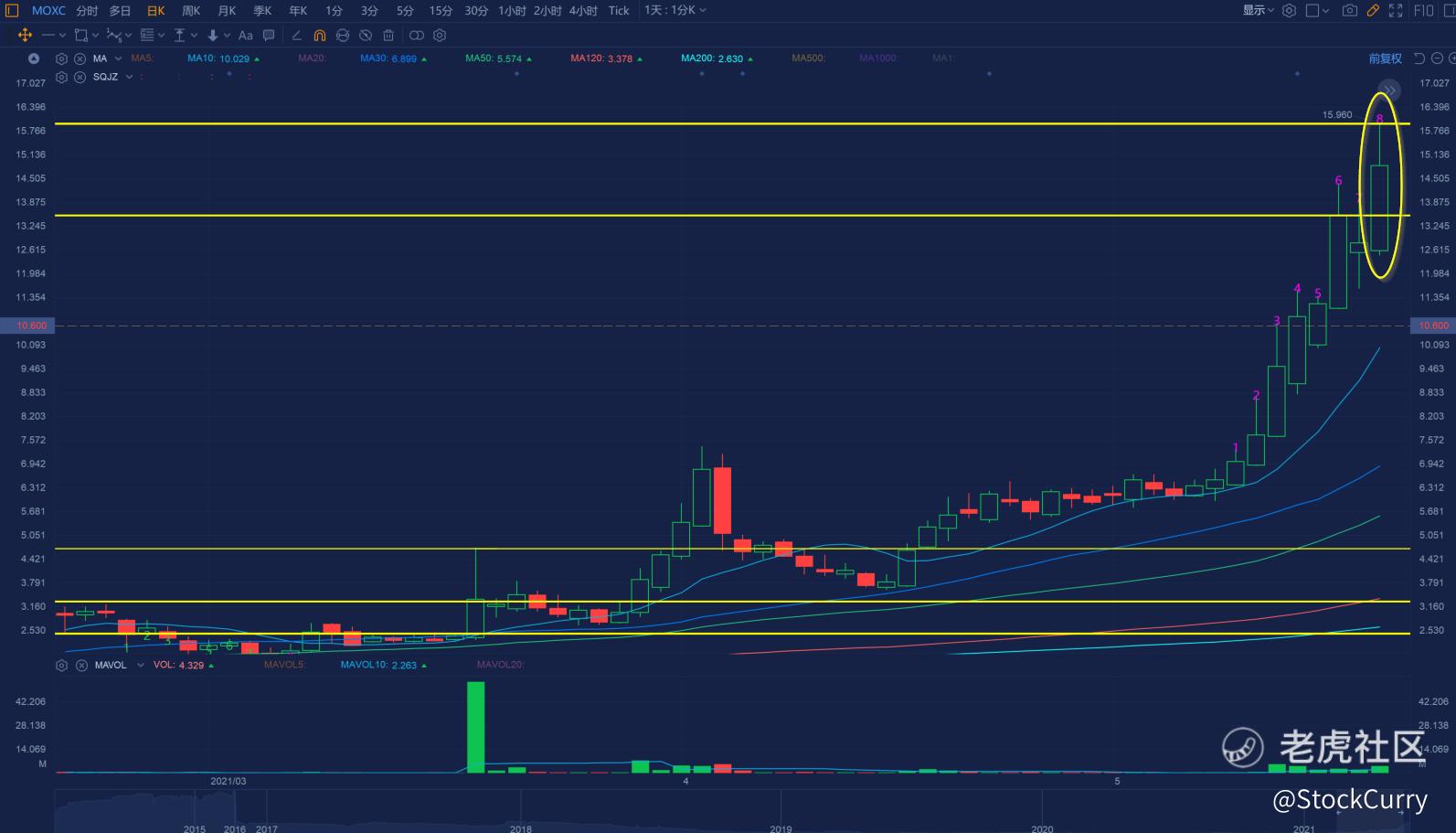Toggle the pencil drawing mode
The height and width of the screenshot is (833, 1456).
pos(1373,10)
